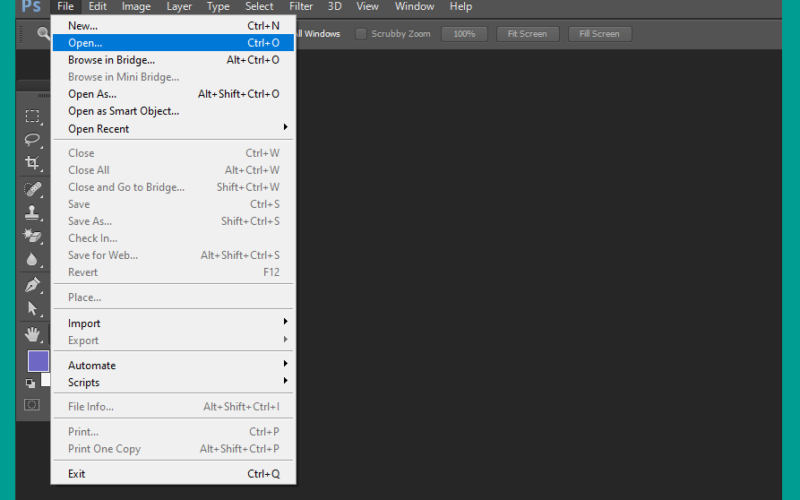Enable the Scrubby Zoom checkbox
The image size is (800, 500).
pyautogui.click(x=361, y=34)
